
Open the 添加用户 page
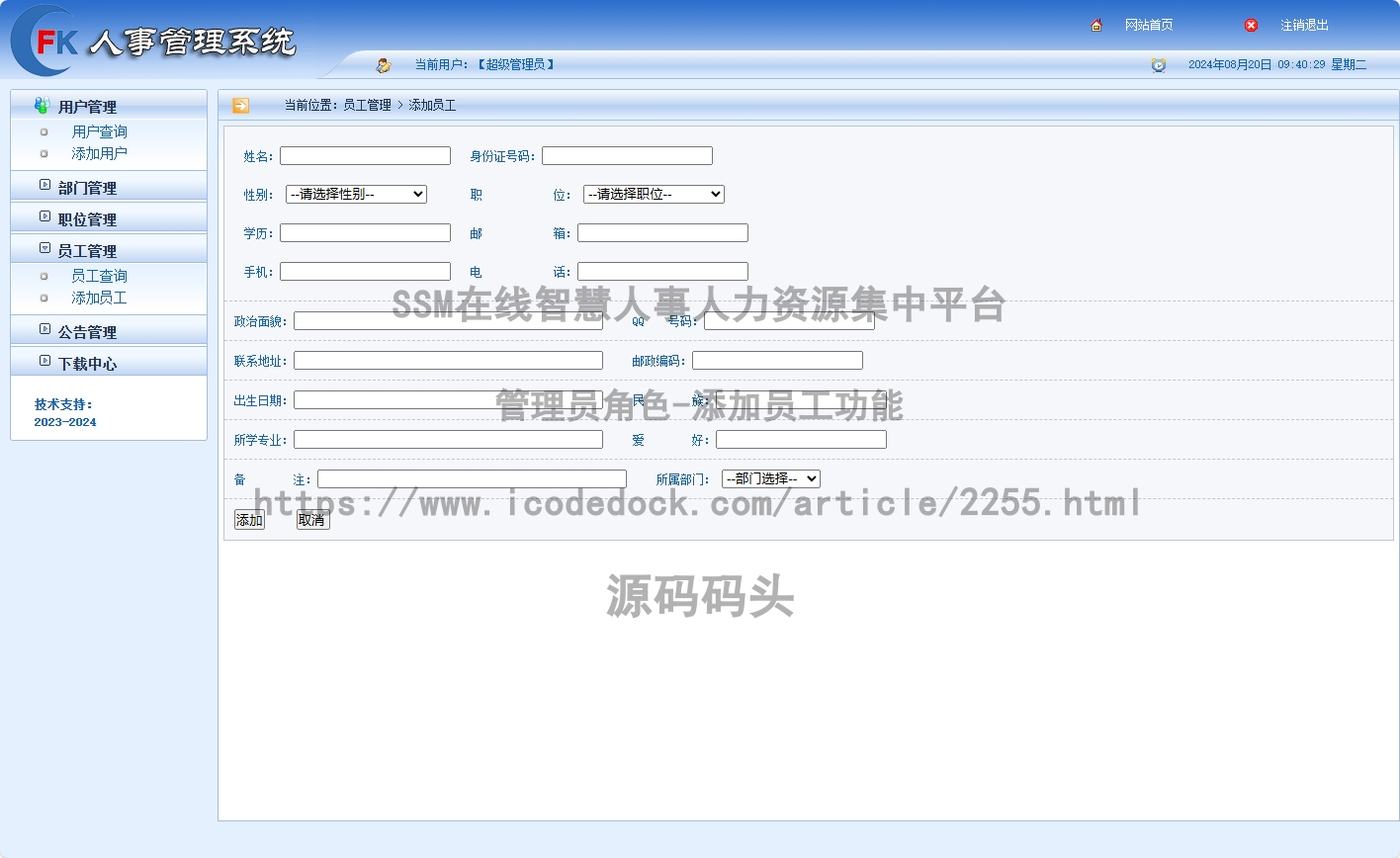(99, 153)
